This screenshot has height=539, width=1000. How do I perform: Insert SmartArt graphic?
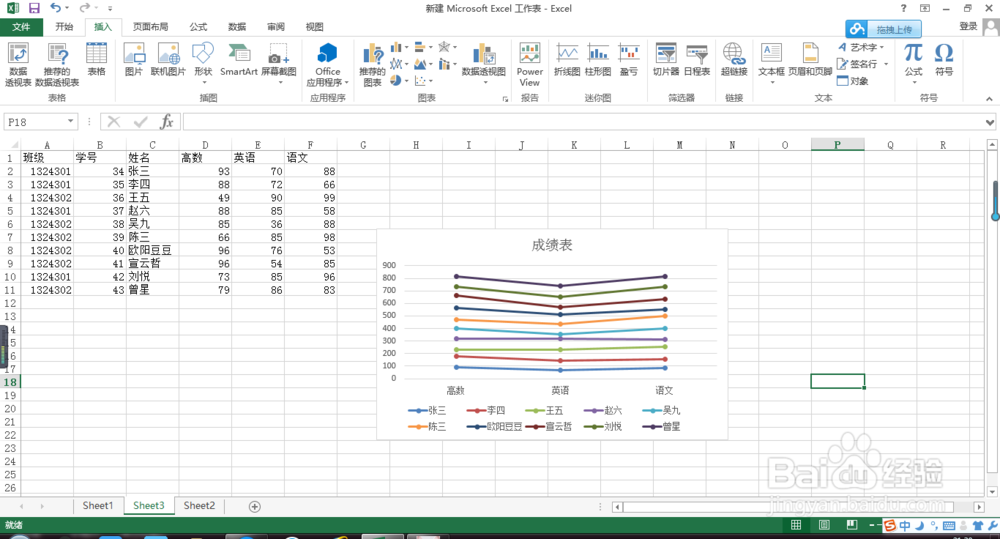pyautogui.click(x=239, y=59)
